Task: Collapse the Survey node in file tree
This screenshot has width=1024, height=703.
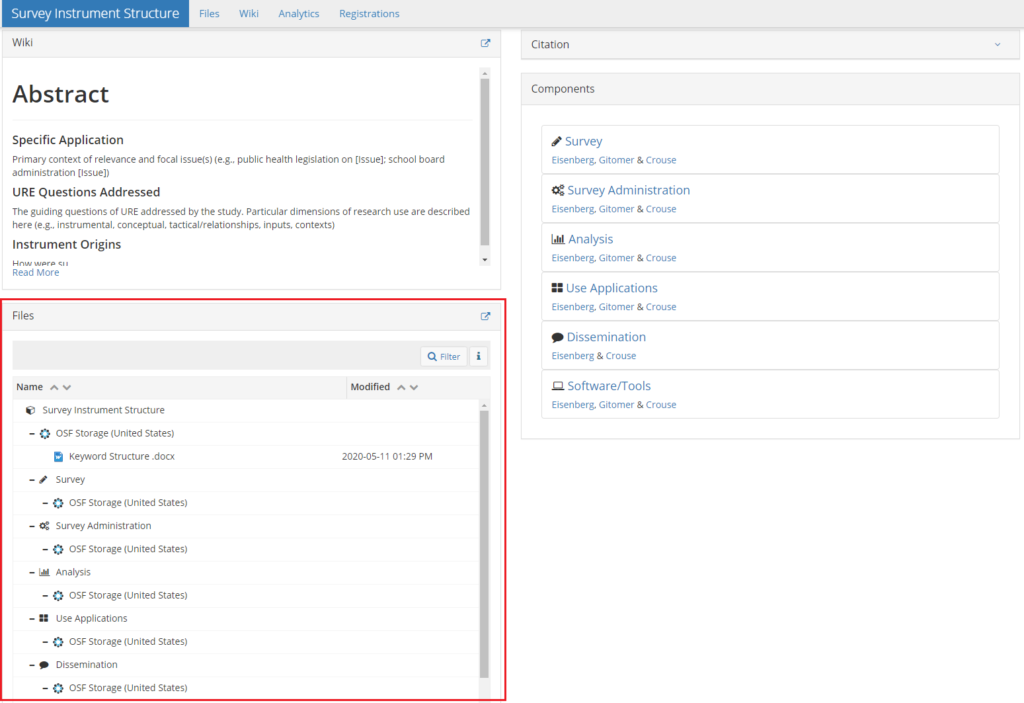Action: point(31,480)
